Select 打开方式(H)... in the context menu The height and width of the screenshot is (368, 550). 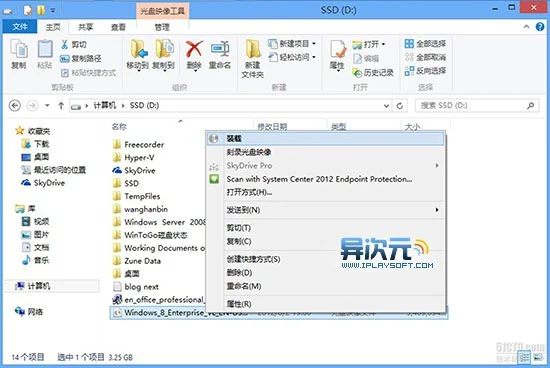(x=325, y=192)
